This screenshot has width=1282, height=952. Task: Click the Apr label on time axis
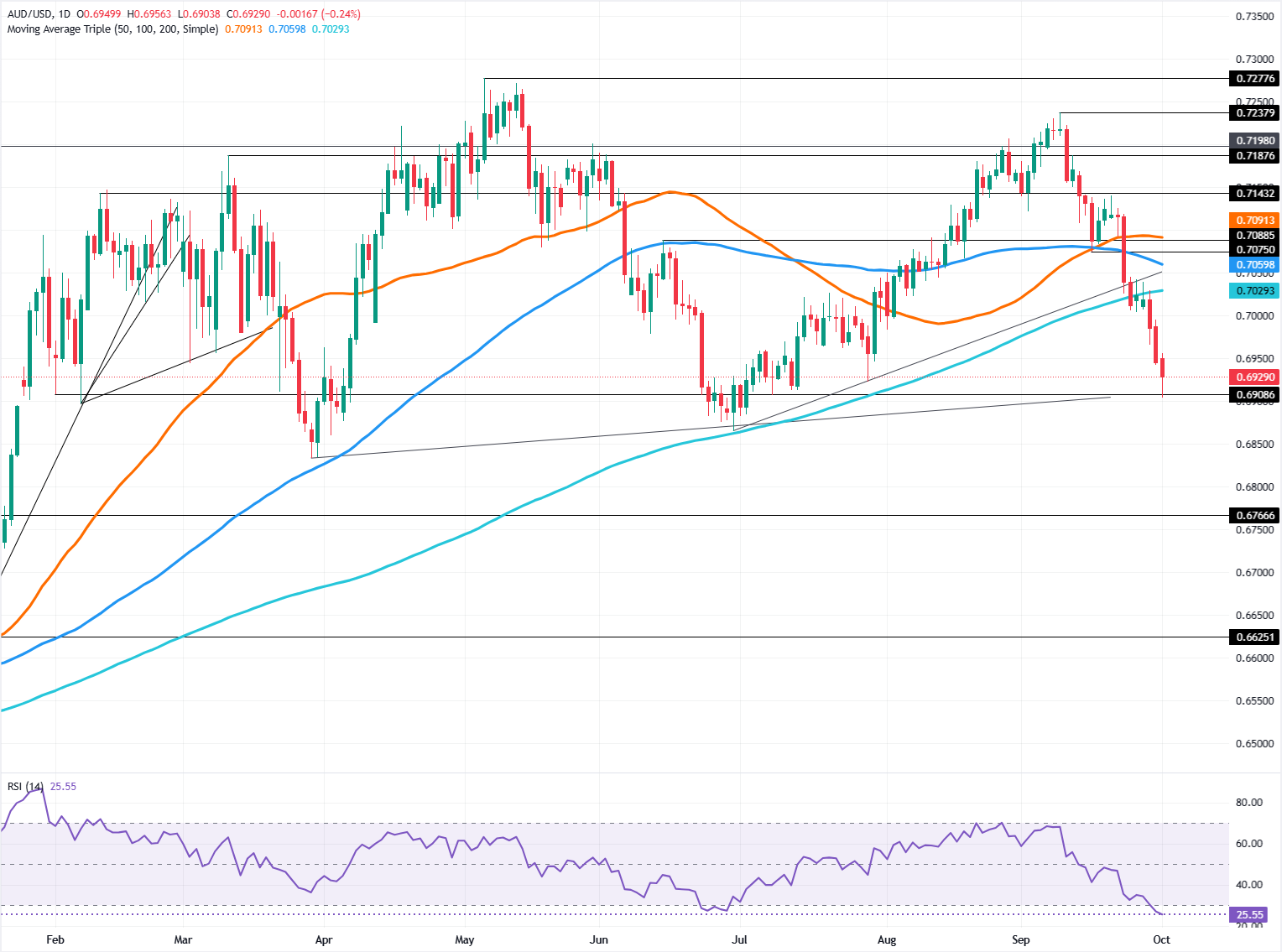(x=324, y=939)
